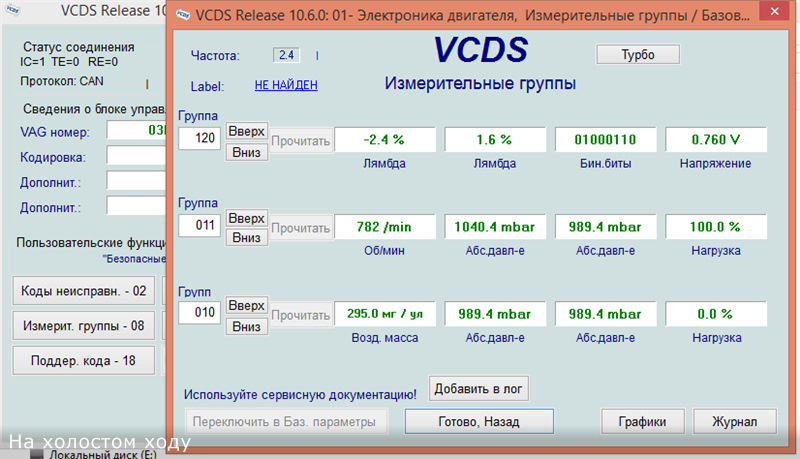
Task: Click Вниз for group 120
Action: coord(246,152)
